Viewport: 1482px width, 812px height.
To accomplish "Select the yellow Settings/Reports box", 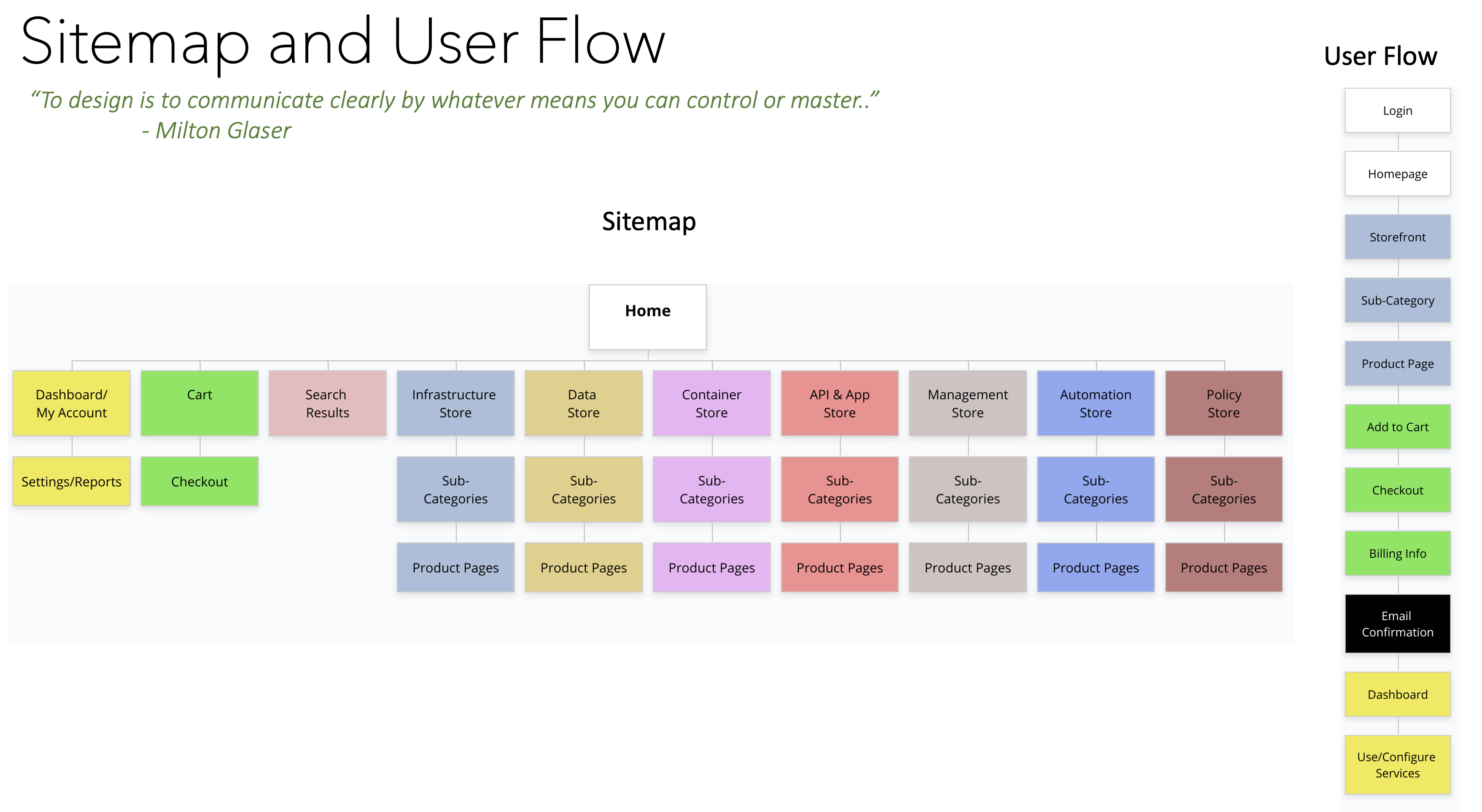I will 71,481.
